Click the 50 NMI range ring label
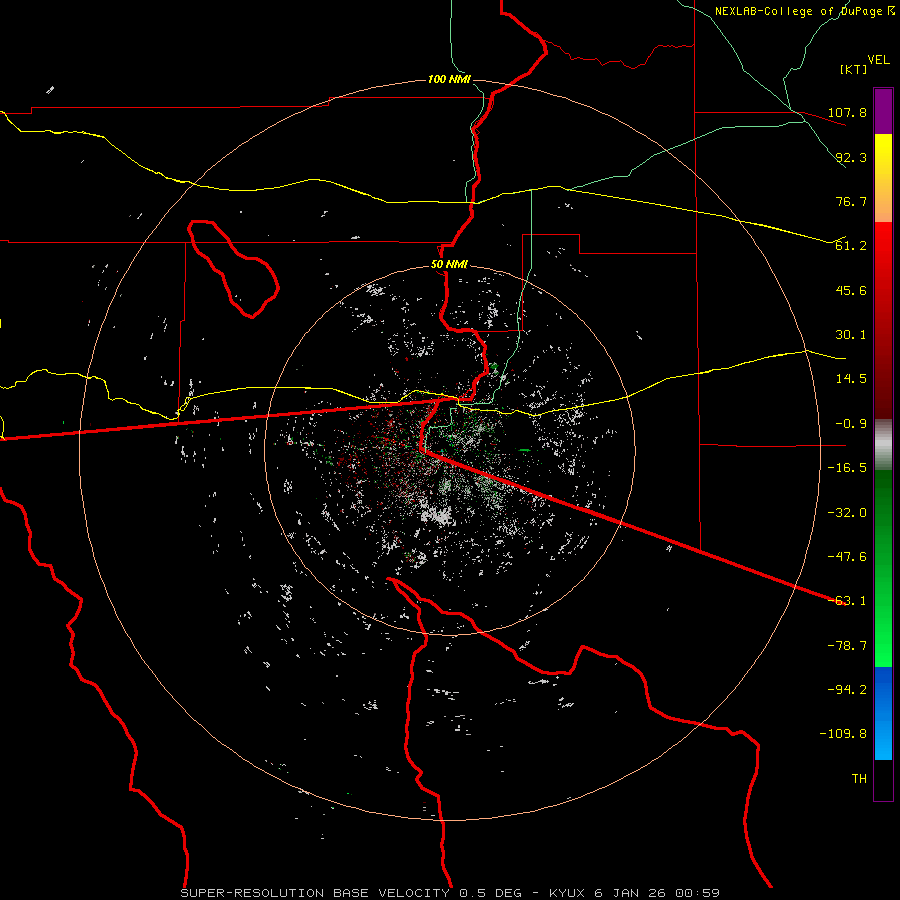The width and height of the screenshot is (900, 900). click(x=449, y=265)
